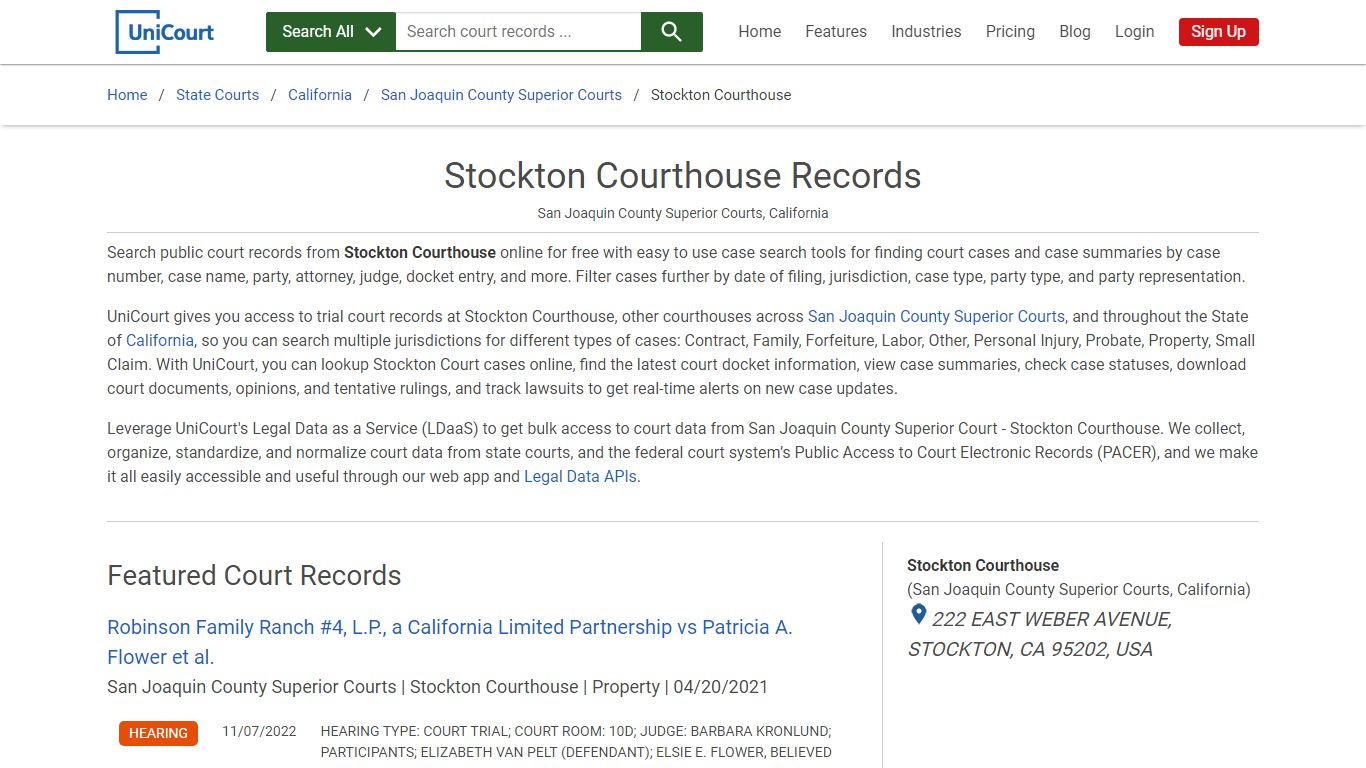Click the Stockton Courthouse Records heading
This screenshot has width=1366, height=768.
pos(683,176)
